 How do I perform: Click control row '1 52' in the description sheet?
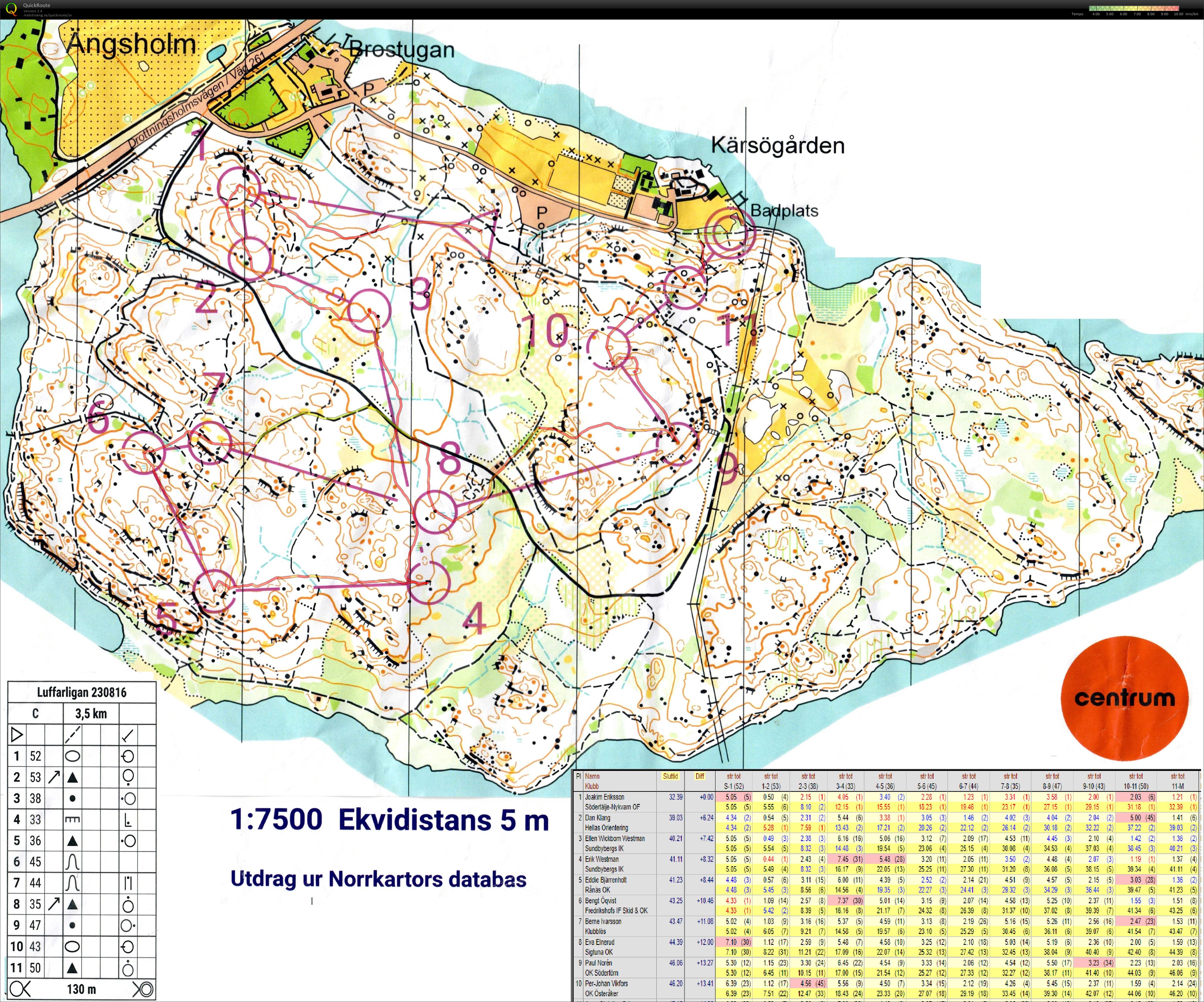coord(81,756)
